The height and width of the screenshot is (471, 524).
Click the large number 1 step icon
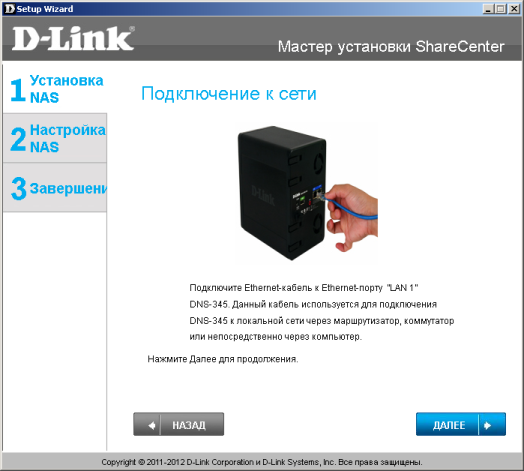(x=18, y=90)
